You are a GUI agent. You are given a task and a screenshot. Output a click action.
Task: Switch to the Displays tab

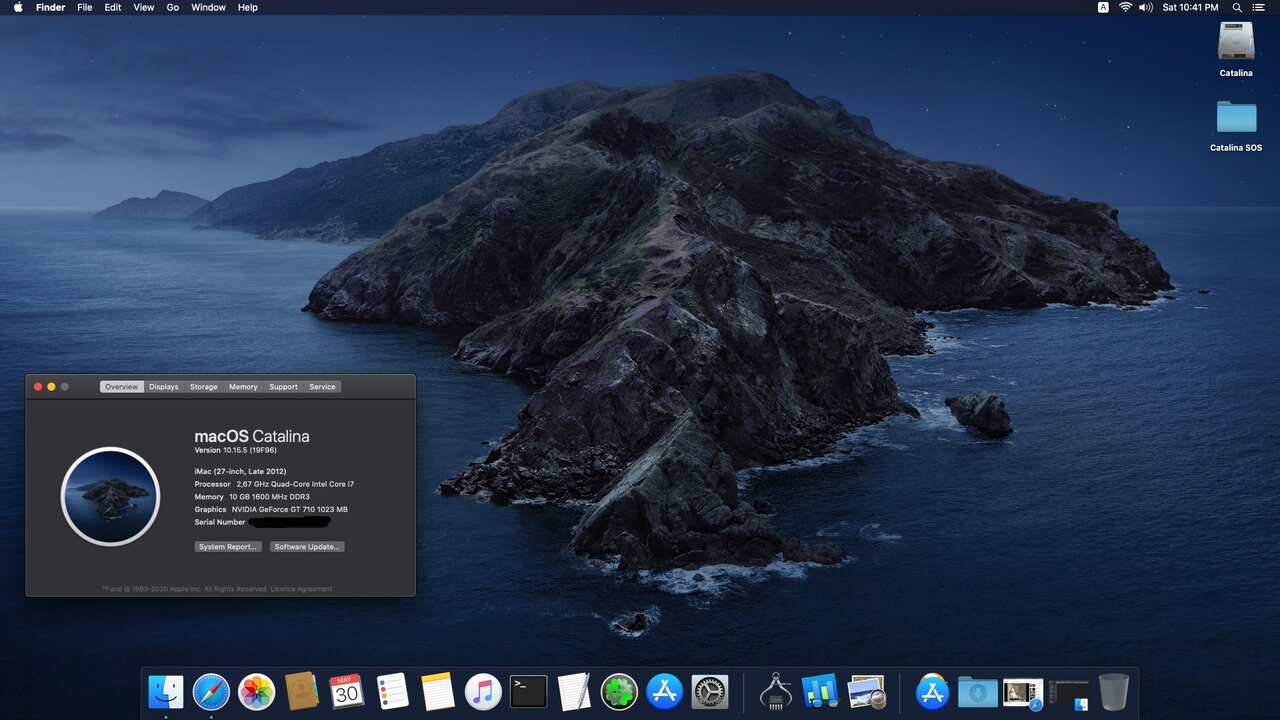[164, 387]
